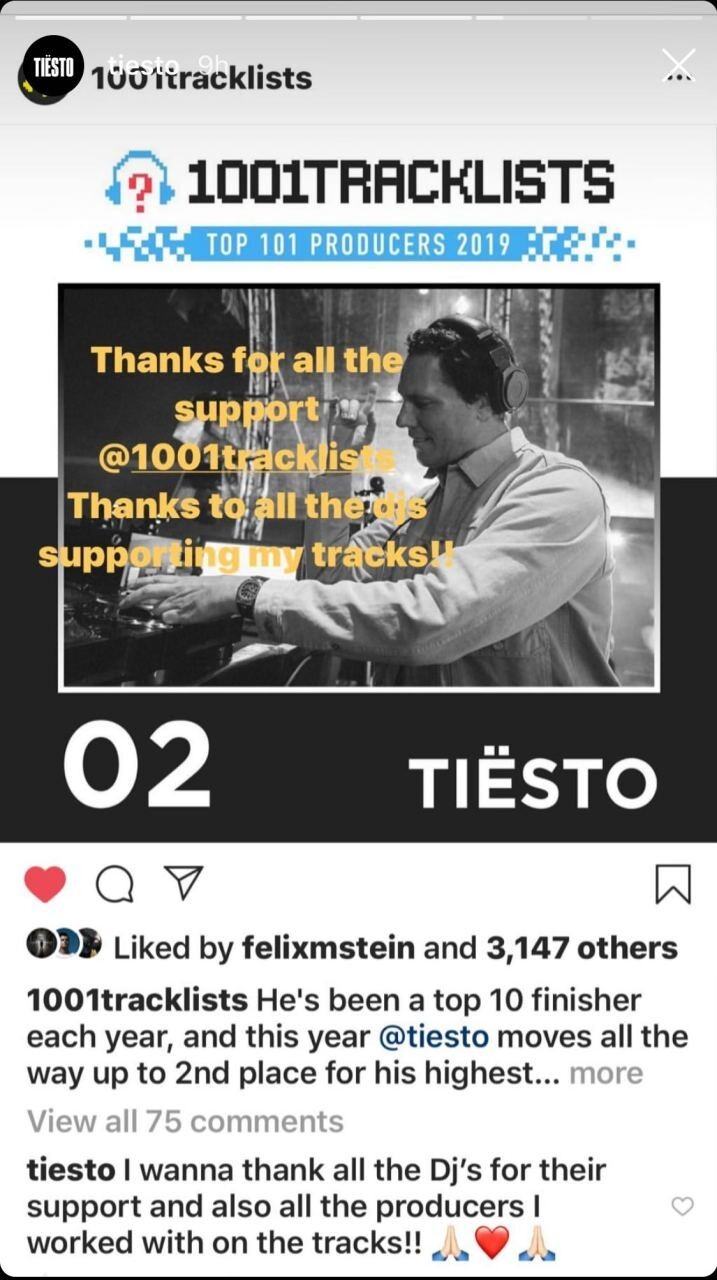Open felixmstein's profile from likes
717x1280 pixels.
pos(329,948)
